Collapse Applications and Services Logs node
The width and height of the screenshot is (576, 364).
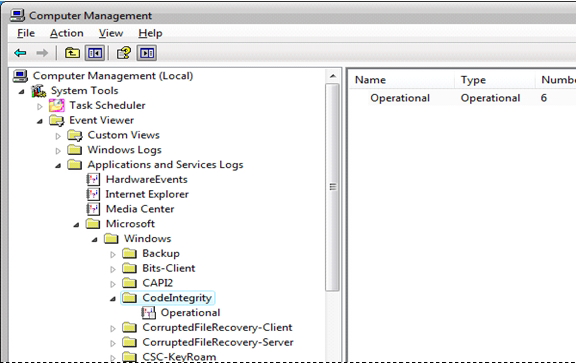tap(58, 166)
